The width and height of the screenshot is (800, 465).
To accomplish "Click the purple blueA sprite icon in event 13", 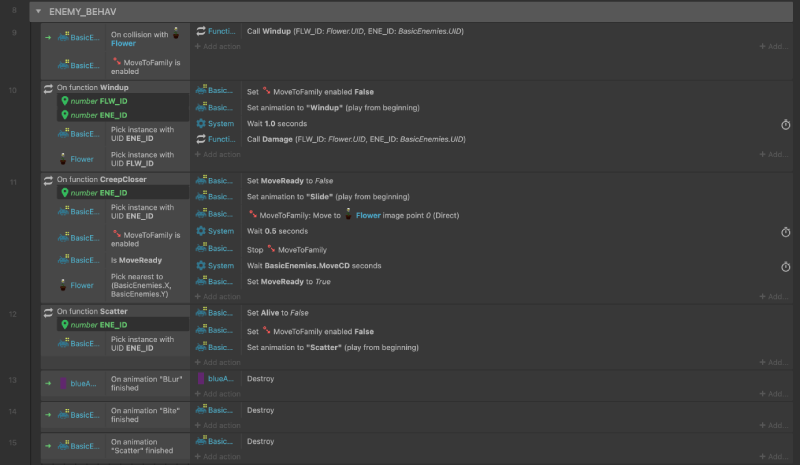I will pyautogui.click(x=64, y=383).
